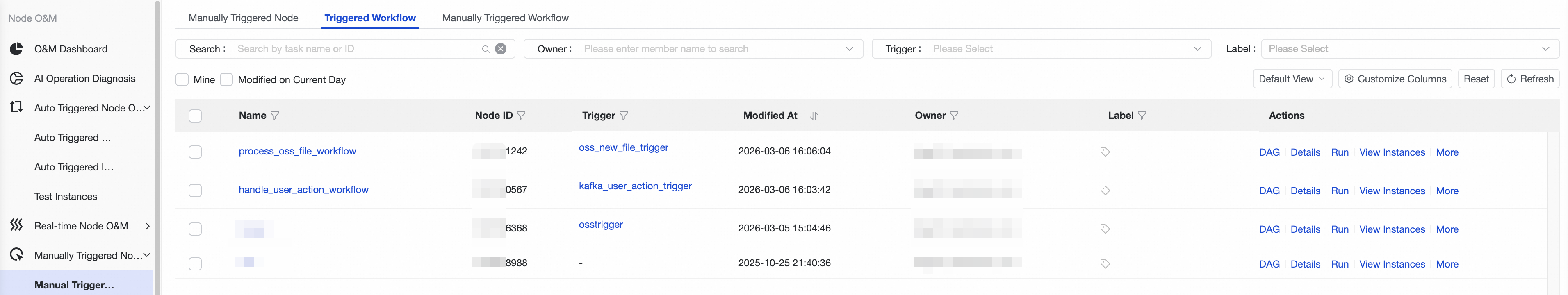
Task: Click the Label column filter icon
Action: click(1142, 116)
